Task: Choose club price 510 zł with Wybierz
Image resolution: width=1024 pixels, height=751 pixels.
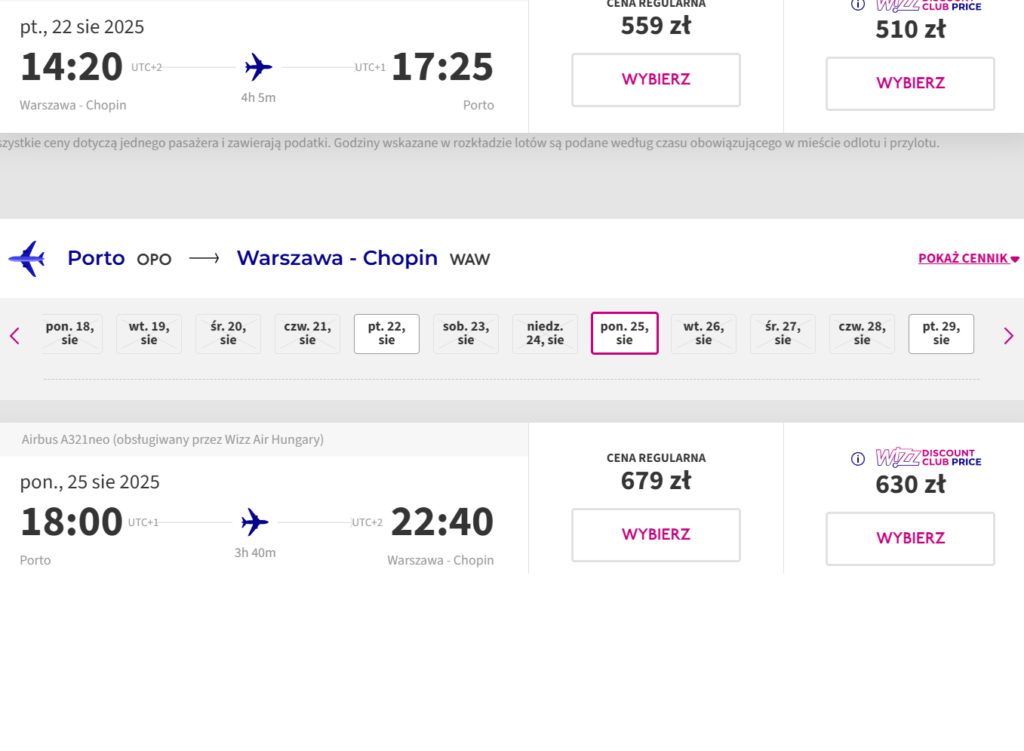Action: pos(910,83)
